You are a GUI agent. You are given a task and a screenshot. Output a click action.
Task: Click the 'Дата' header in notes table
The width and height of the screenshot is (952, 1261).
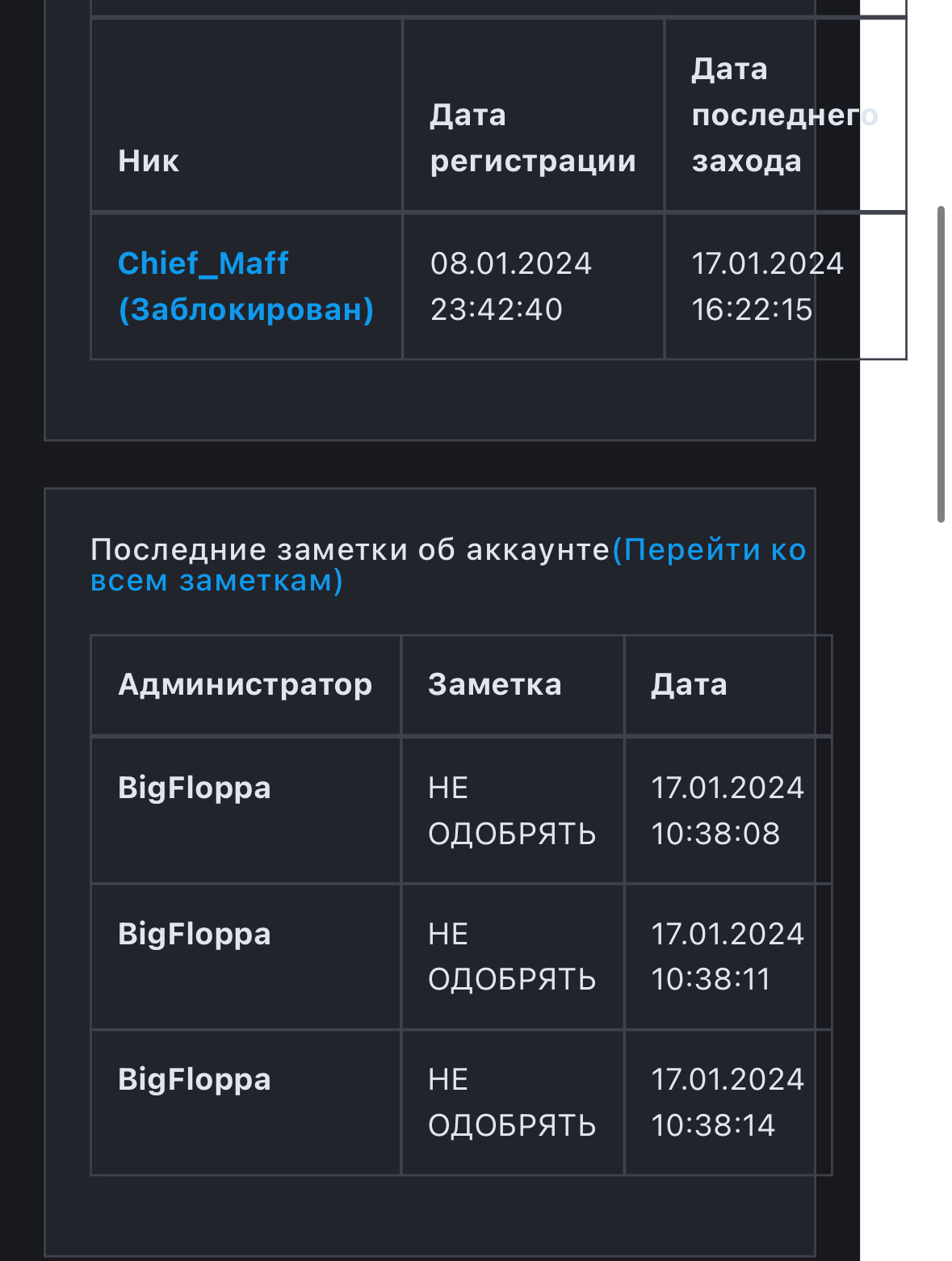(689, 685)
